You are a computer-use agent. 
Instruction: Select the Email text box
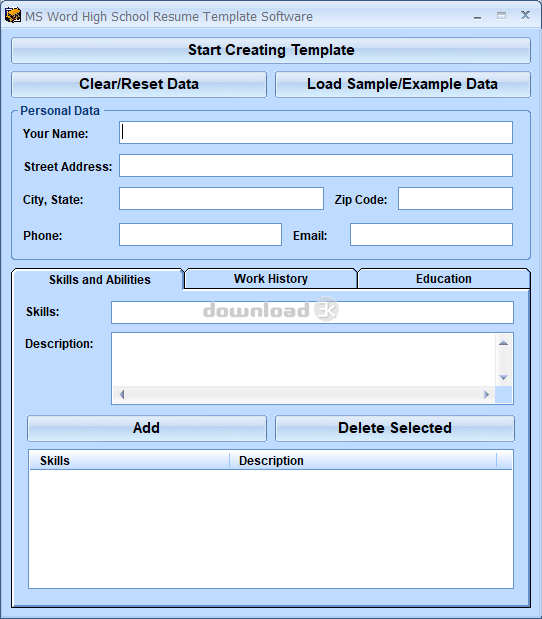[x=431, y=234]
